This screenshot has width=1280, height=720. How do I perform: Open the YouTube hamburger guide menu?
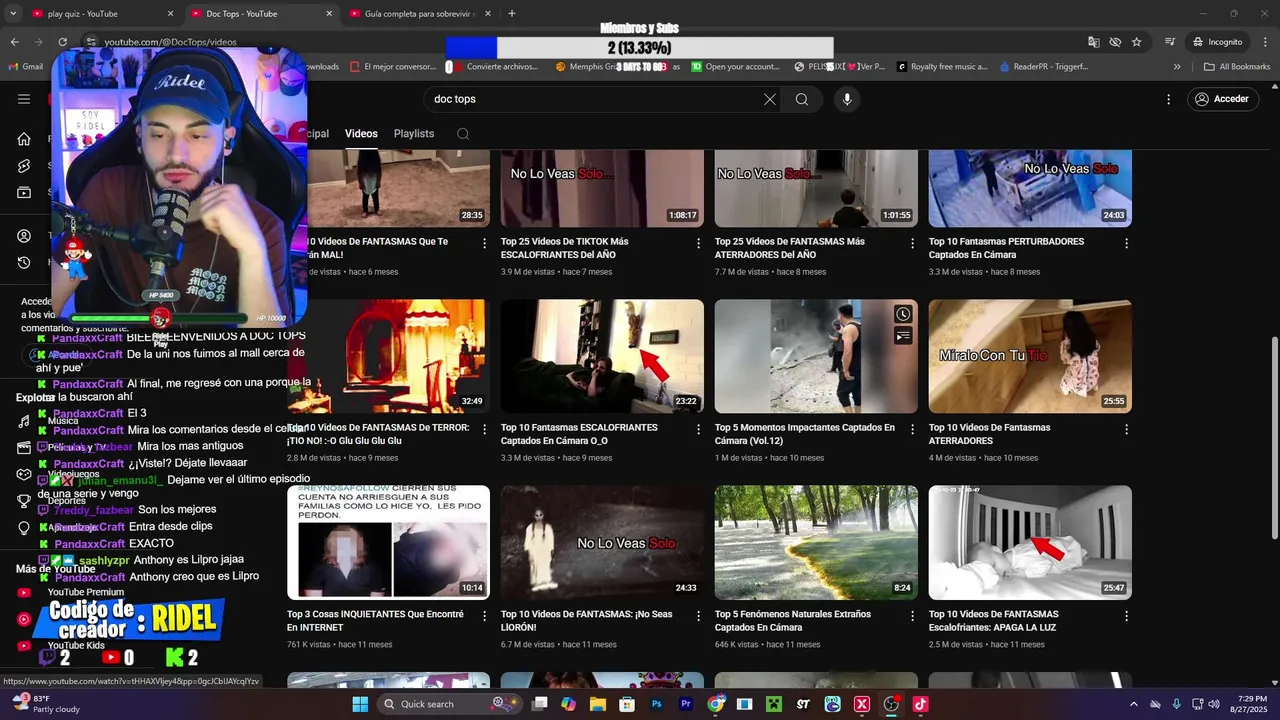pos(24,99)
